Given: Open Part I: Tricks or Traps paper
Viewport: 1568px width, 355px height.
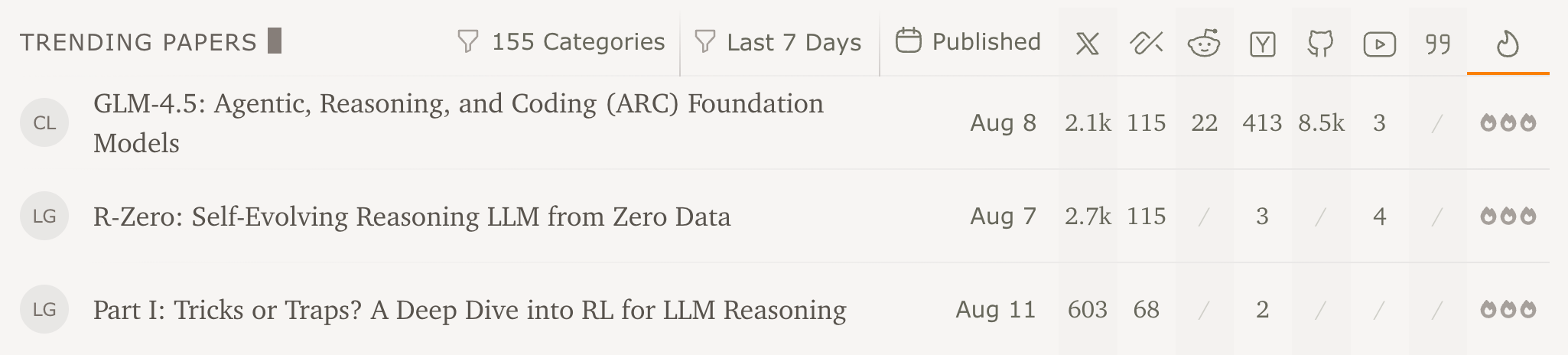Looking at the screenshot, I should (469, 310).
